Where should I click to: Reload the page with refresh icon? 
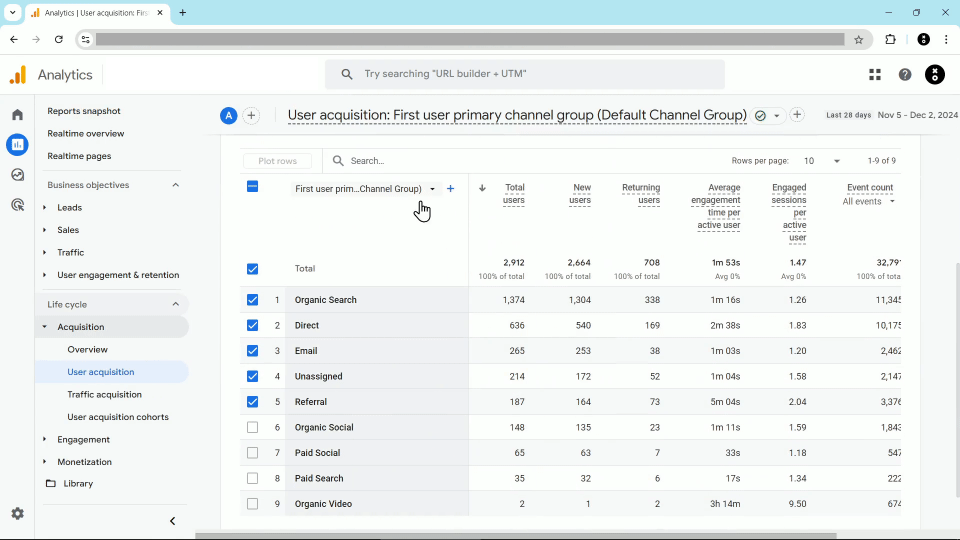coord(59,39)
